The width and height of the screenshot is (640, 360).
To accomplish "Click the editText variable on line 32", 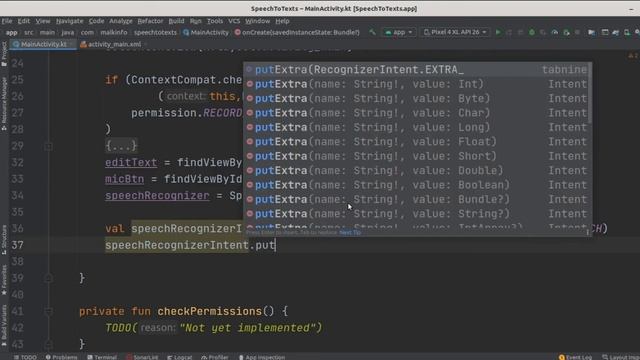I will tap(131, 162).
